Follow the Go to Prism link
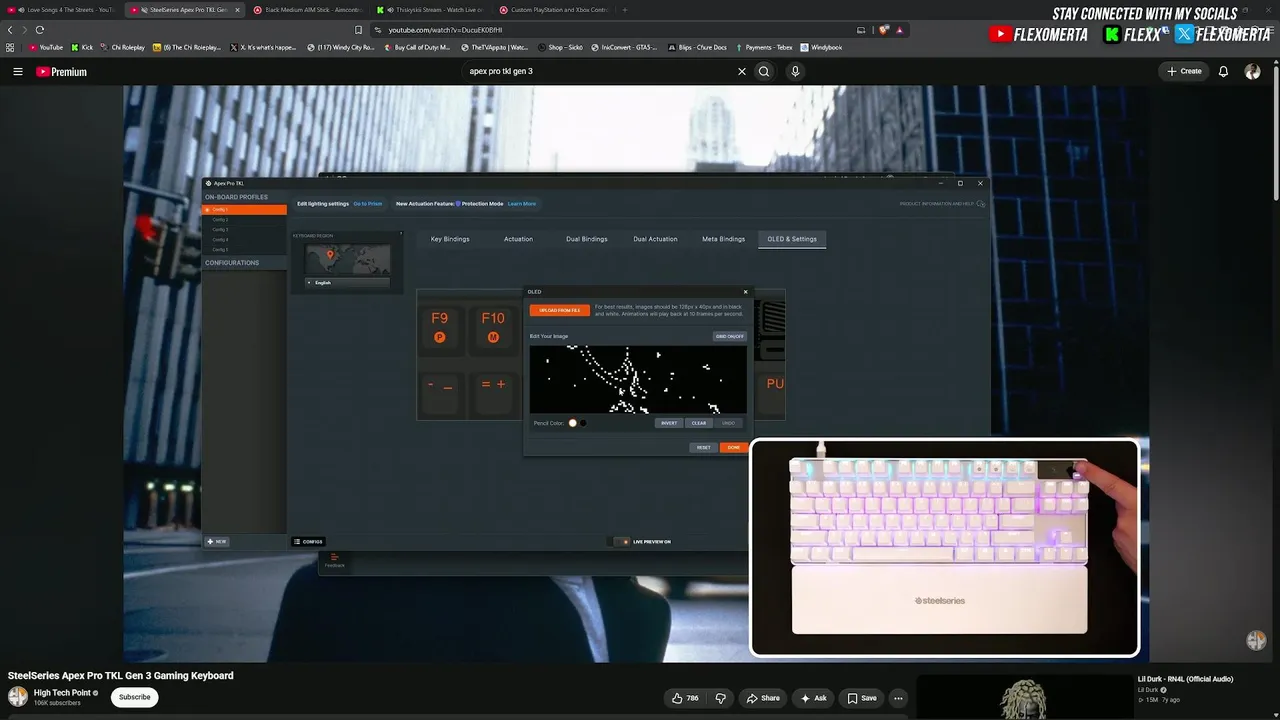 [x=368, y=204]
